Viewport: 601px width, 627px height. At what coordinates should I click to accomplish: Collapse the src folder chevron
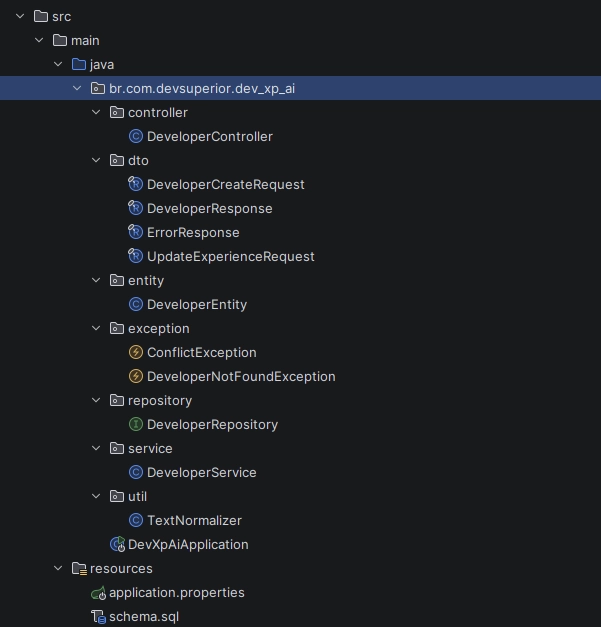point(20,16)
